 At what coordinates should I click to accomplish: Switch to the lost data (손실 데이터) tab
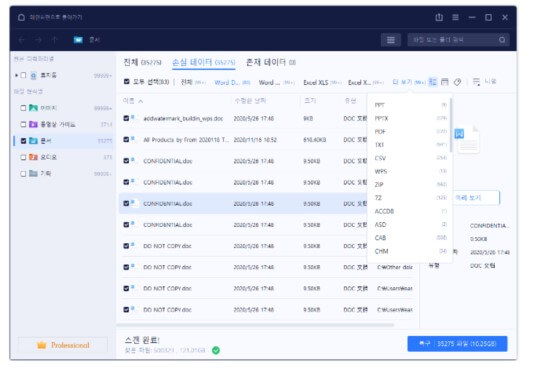[x=203, y=62]
